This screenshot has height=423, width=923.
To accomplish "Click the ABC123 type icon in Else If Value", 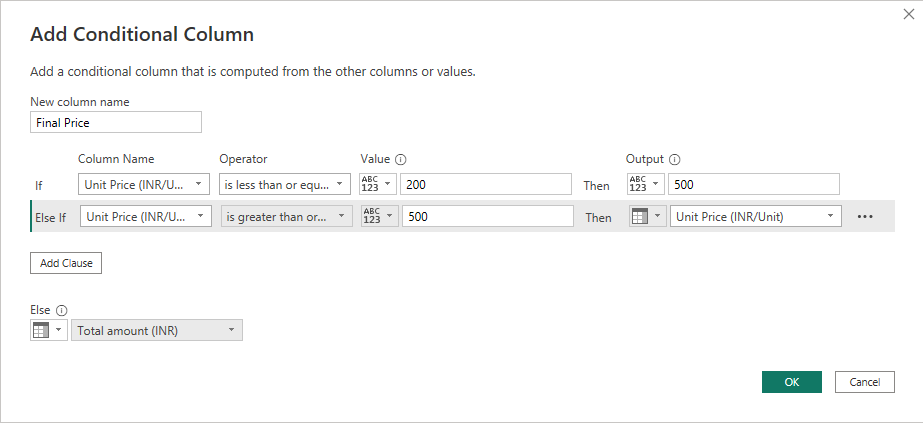I will 373,217.
